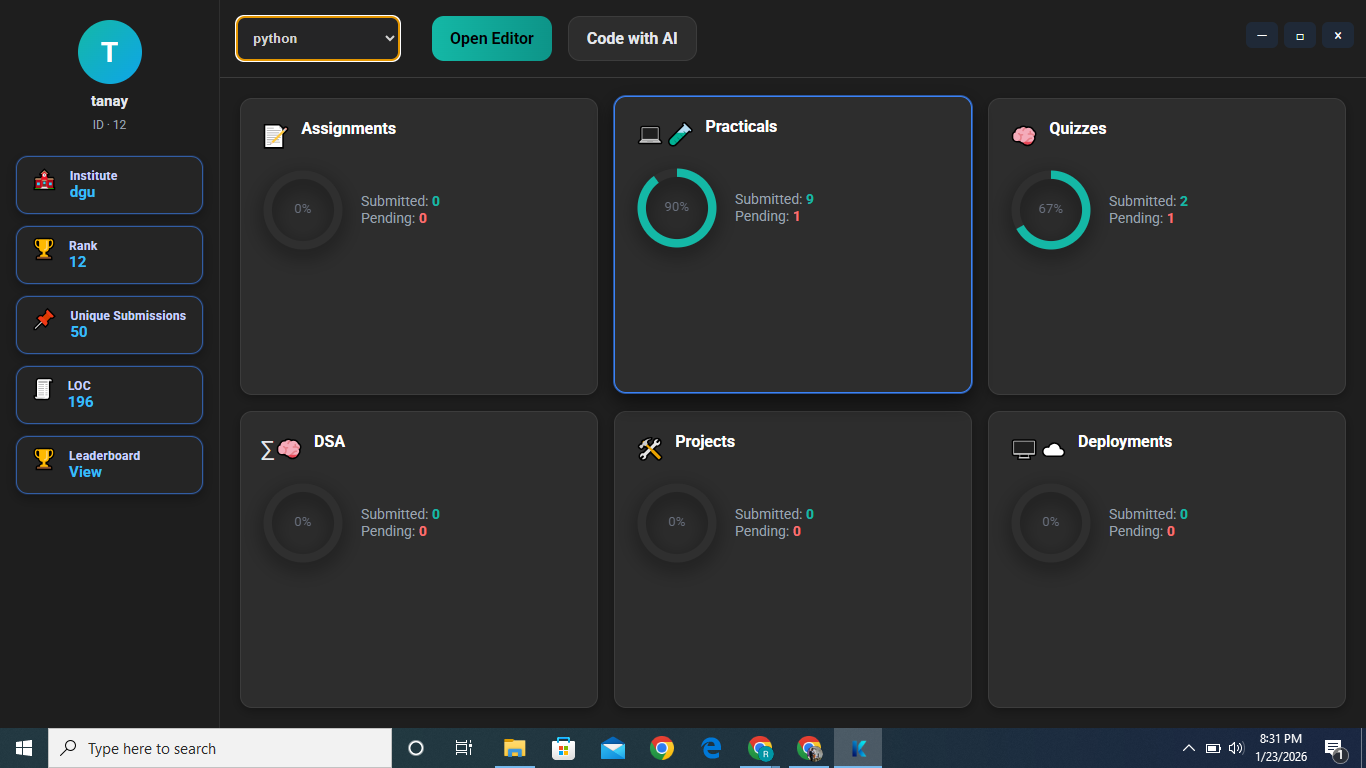Click Quizzes Submitted: 2 text

coord(1148,201)
